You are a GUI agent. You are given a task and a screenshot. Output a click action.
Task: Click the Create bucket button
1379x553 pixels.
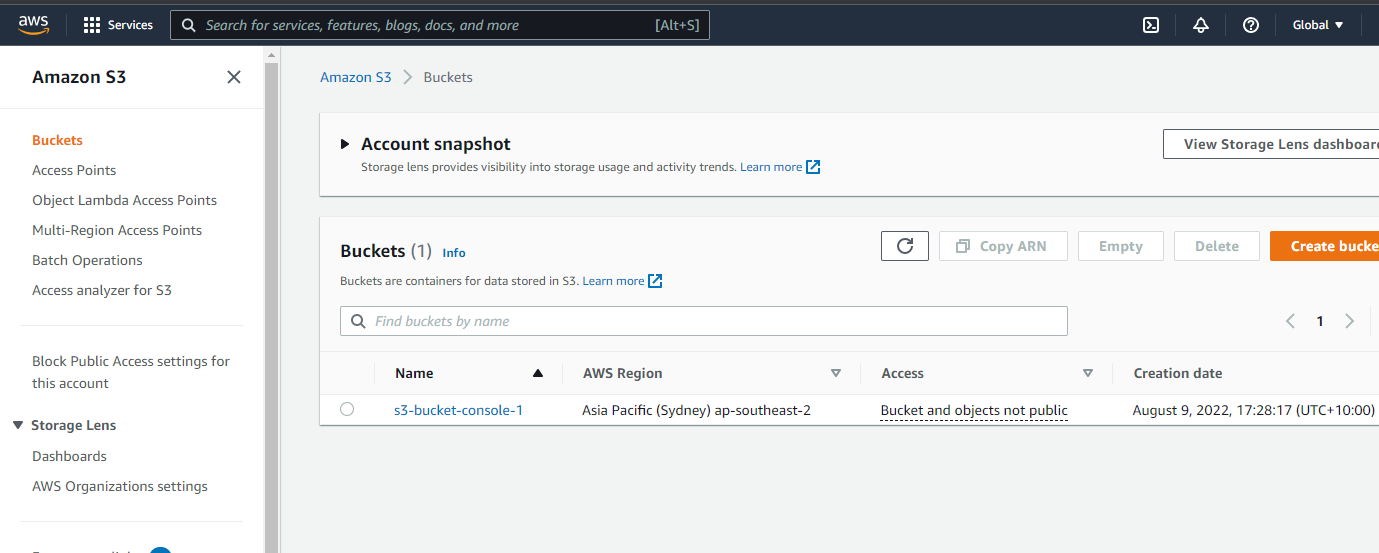point(1324,246)
